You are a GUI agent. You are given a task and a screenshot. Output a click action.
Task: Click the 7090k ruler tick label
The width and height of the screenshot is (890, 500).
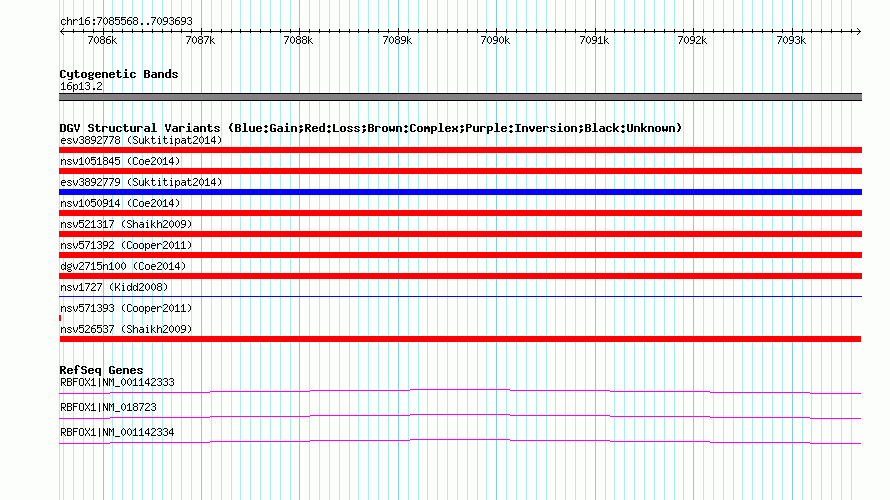coord(496,40)
